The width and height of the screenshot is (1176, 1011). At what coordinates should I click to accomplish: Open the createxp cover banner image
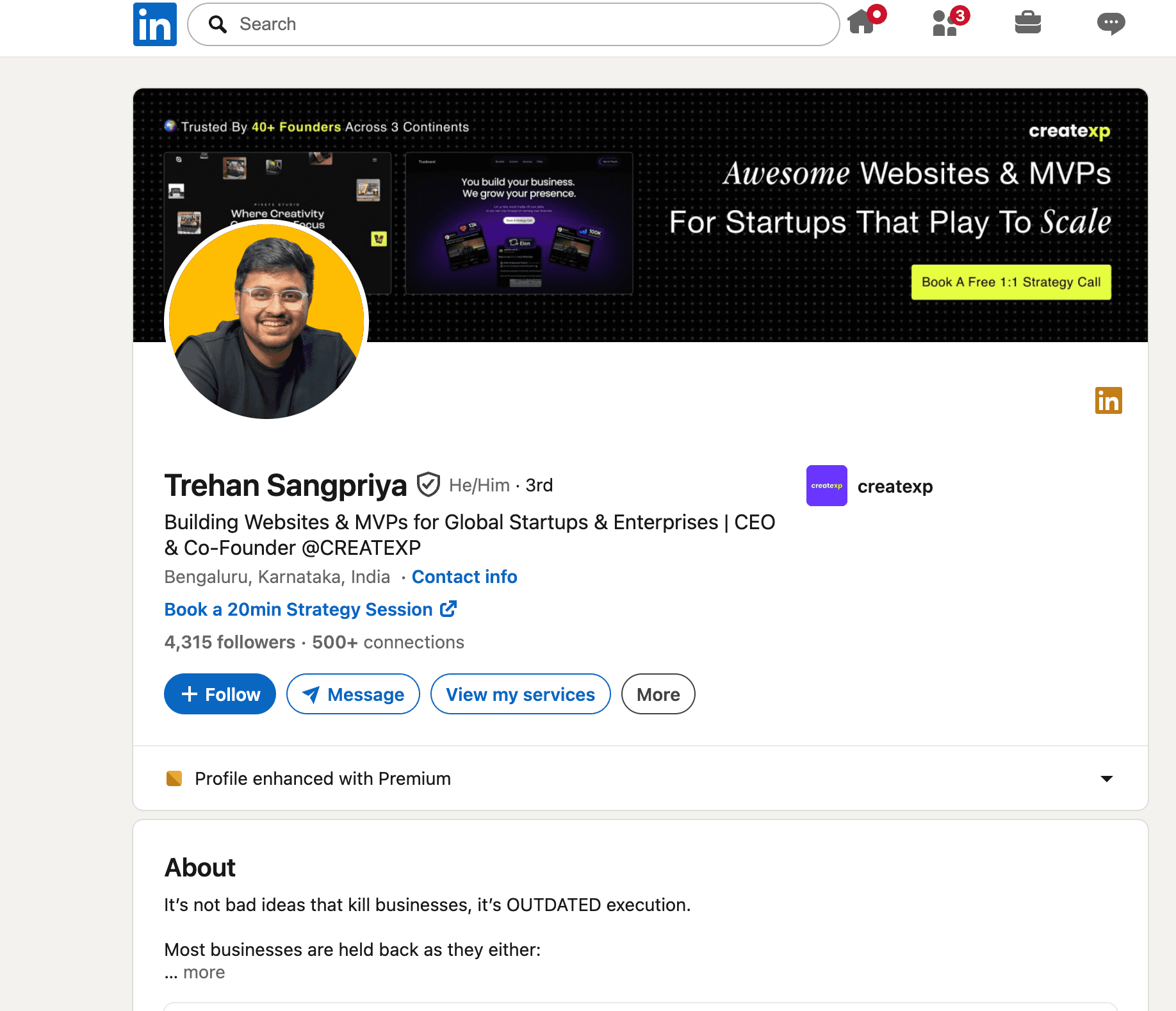tap(641, 215)
